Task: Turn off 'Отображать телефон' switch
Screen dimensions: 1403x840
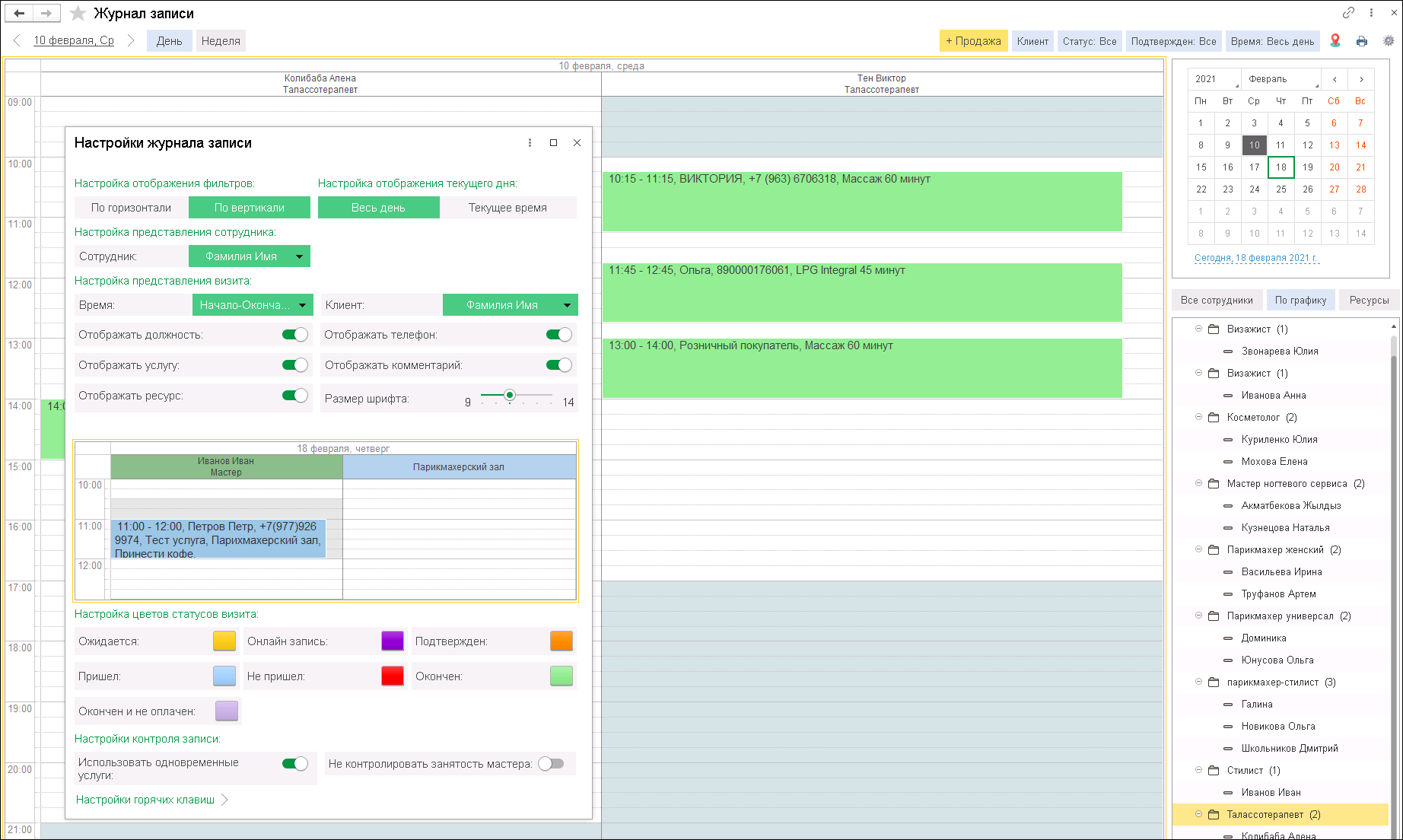Action: pos(558,335)
